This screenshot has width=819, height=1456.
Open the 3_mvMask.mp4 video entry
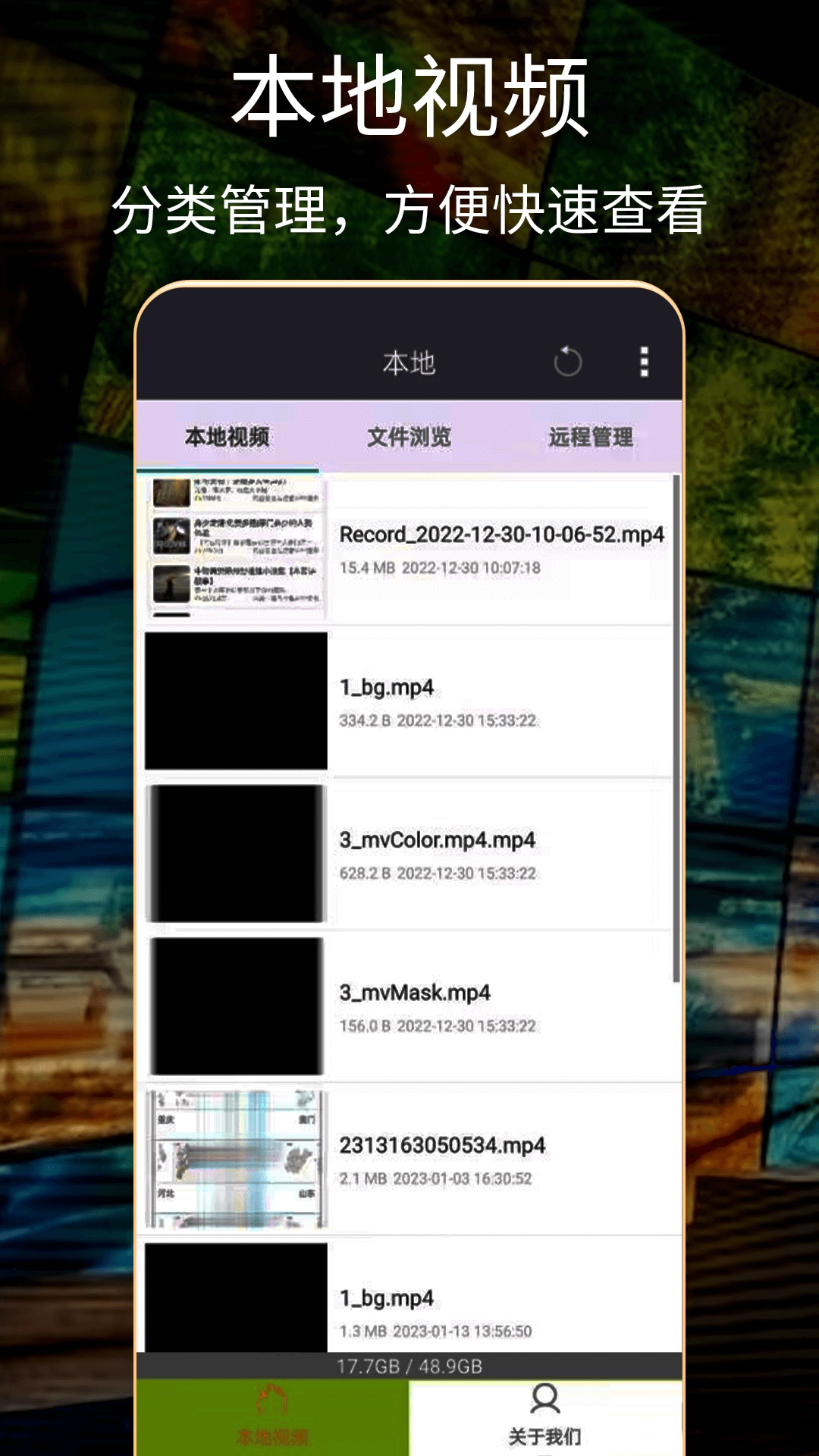pos(415,993)
